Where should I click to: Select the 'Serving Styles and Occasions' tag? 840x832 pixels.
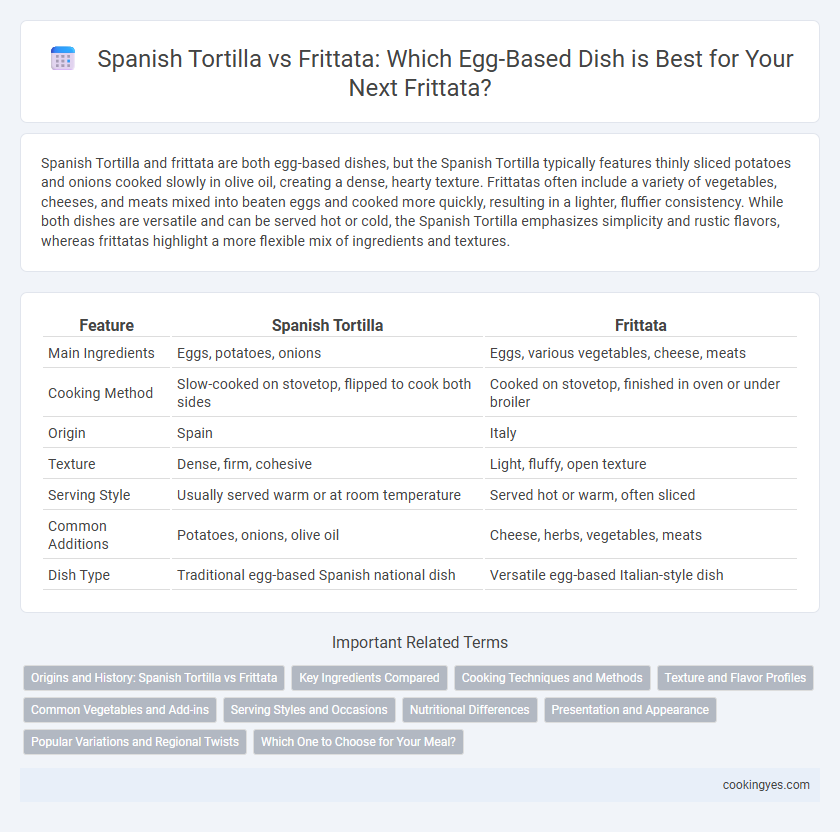tap(309, 710)
